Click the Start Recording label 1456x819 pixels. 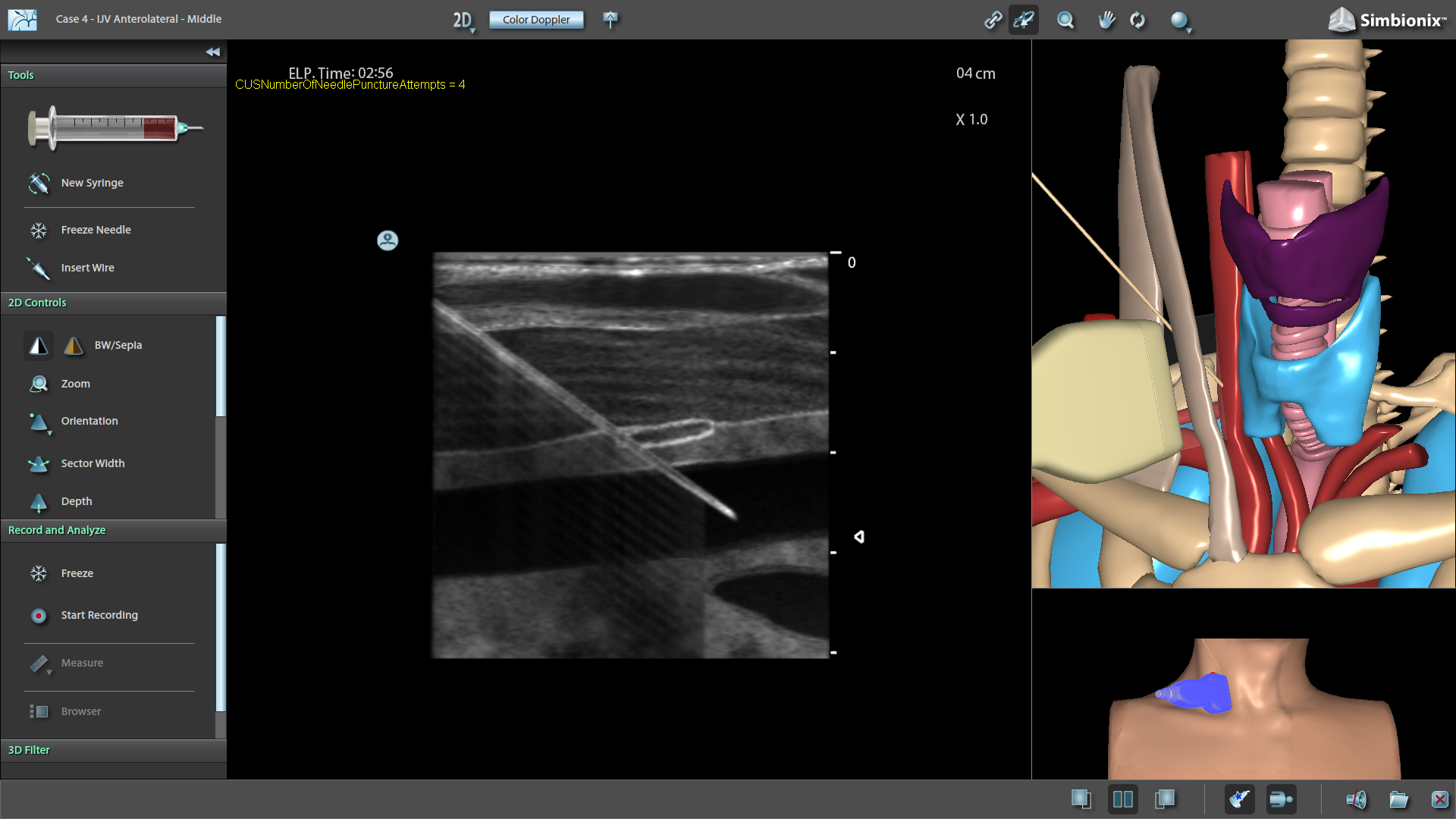pyautogui.click(x=99, y=615)
